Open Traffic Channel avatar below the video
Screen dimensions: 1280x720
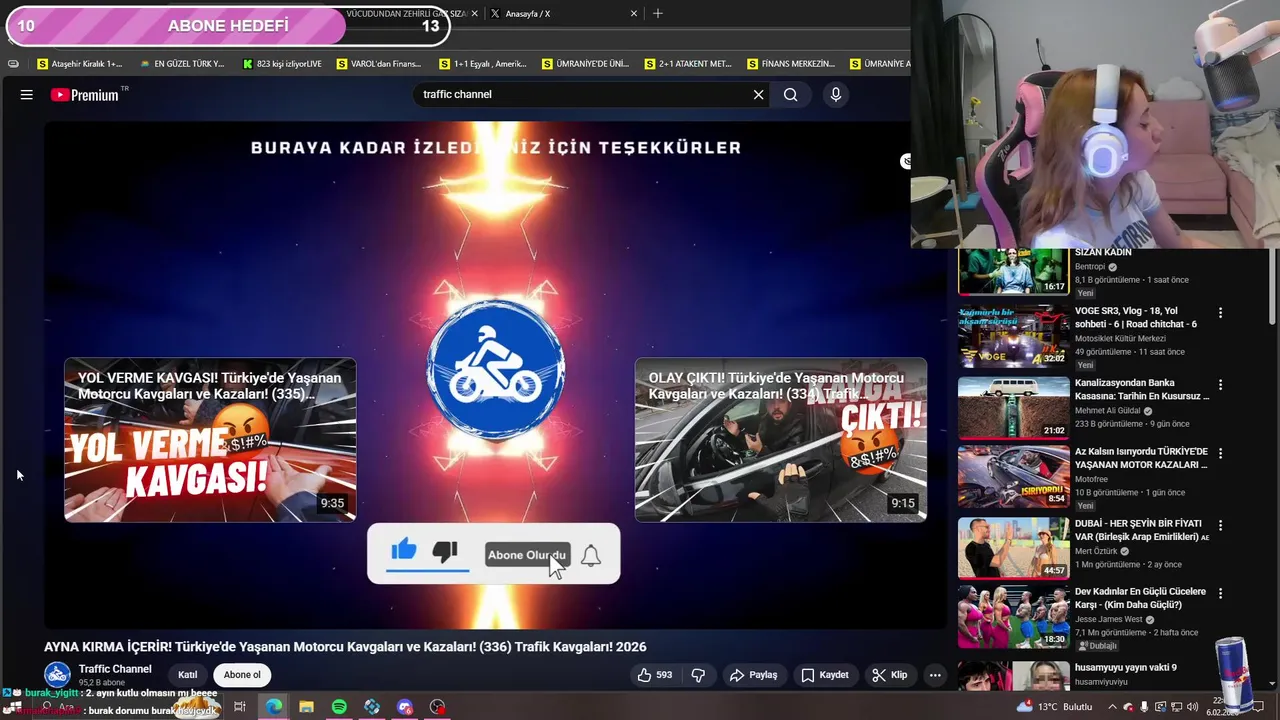(x=58, y=675)
